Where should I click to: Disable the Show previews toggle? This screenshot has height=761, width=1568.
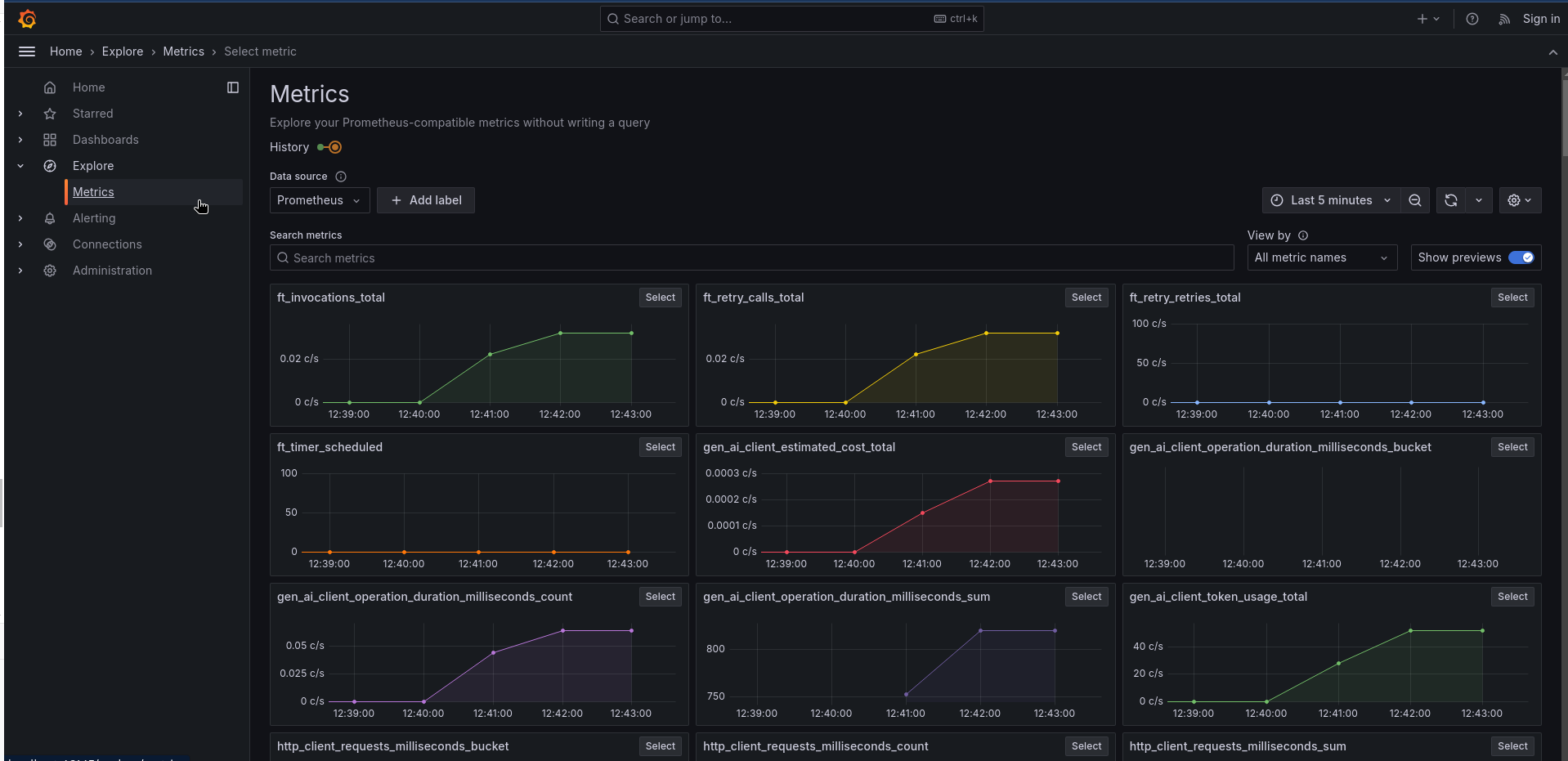1522,257
